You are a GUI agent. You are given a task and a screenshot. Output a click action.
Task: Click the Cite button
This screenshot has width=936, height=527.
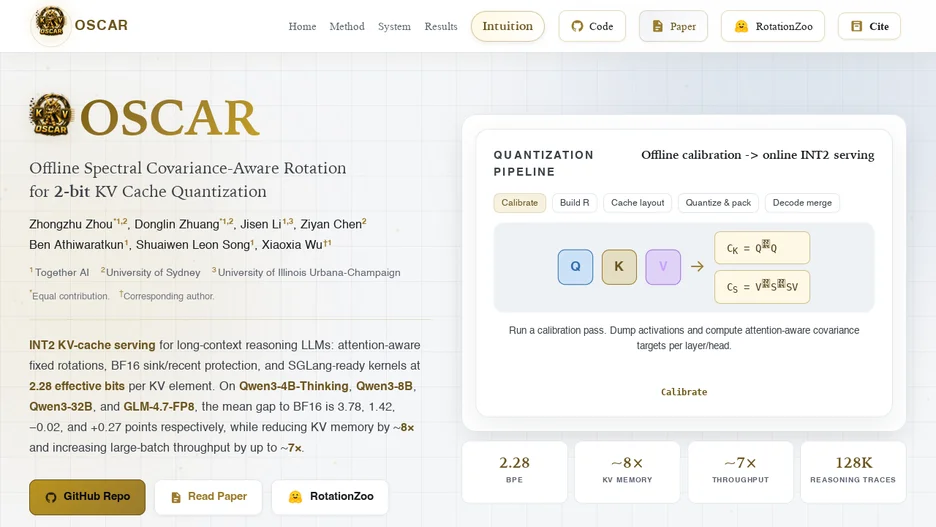point(869,26)
